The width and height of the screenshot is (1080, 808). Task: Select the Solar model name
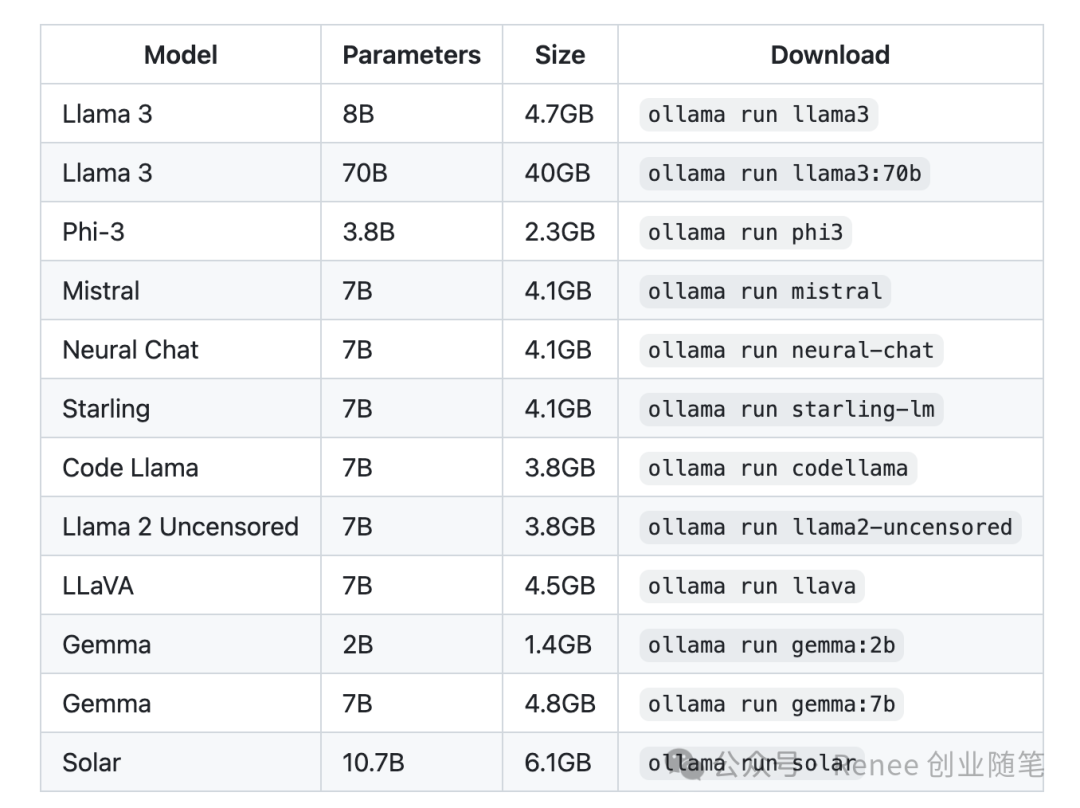point(92,763)
